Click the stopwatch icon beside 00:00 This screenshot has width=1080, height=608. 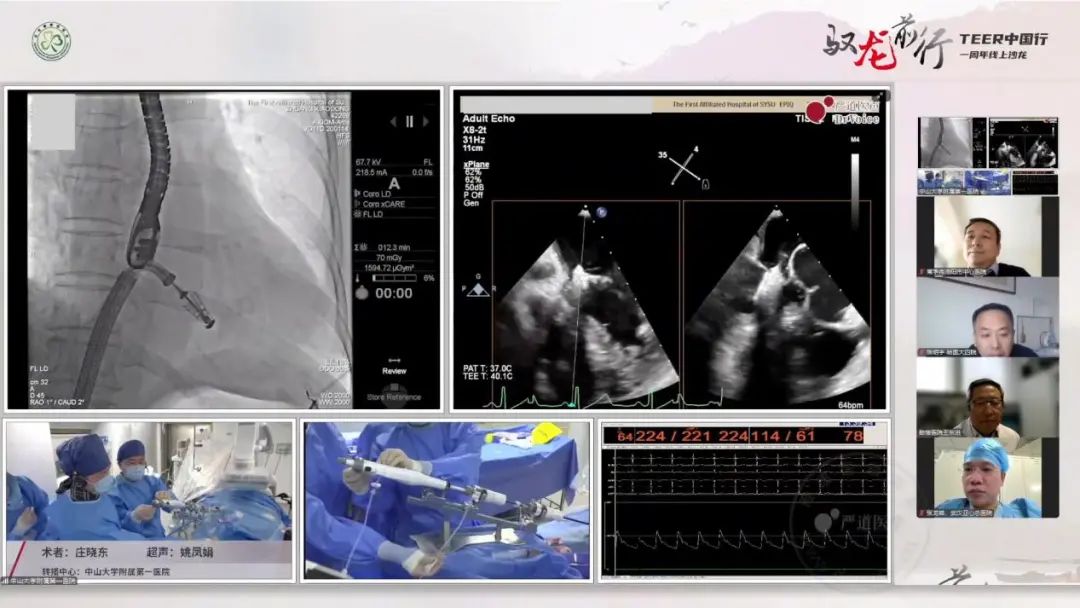click(362, 293)
